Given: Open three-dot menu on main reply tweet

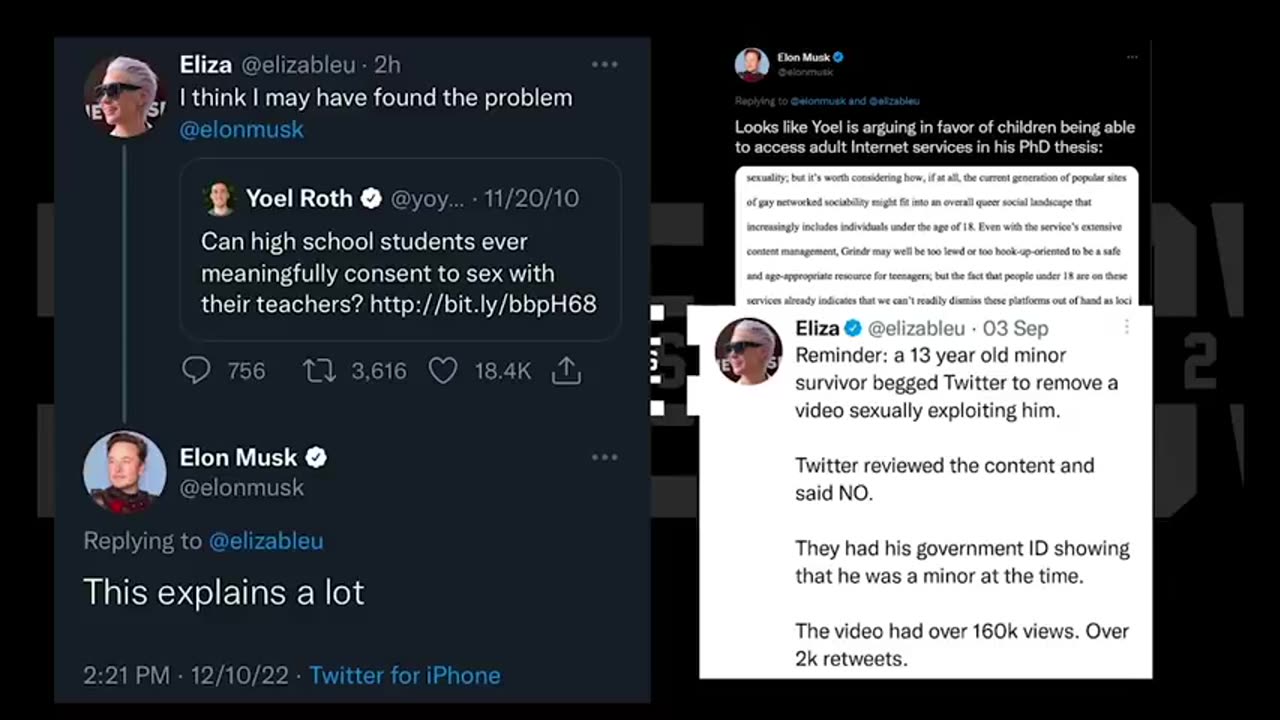Looking at the screenshot, I should (604, 457).
